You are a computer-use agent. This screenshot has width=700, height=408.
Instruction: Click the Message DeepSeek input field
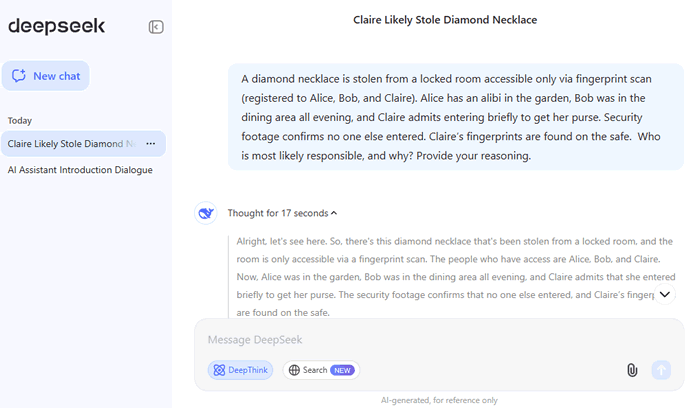click(x=430, y=340)
